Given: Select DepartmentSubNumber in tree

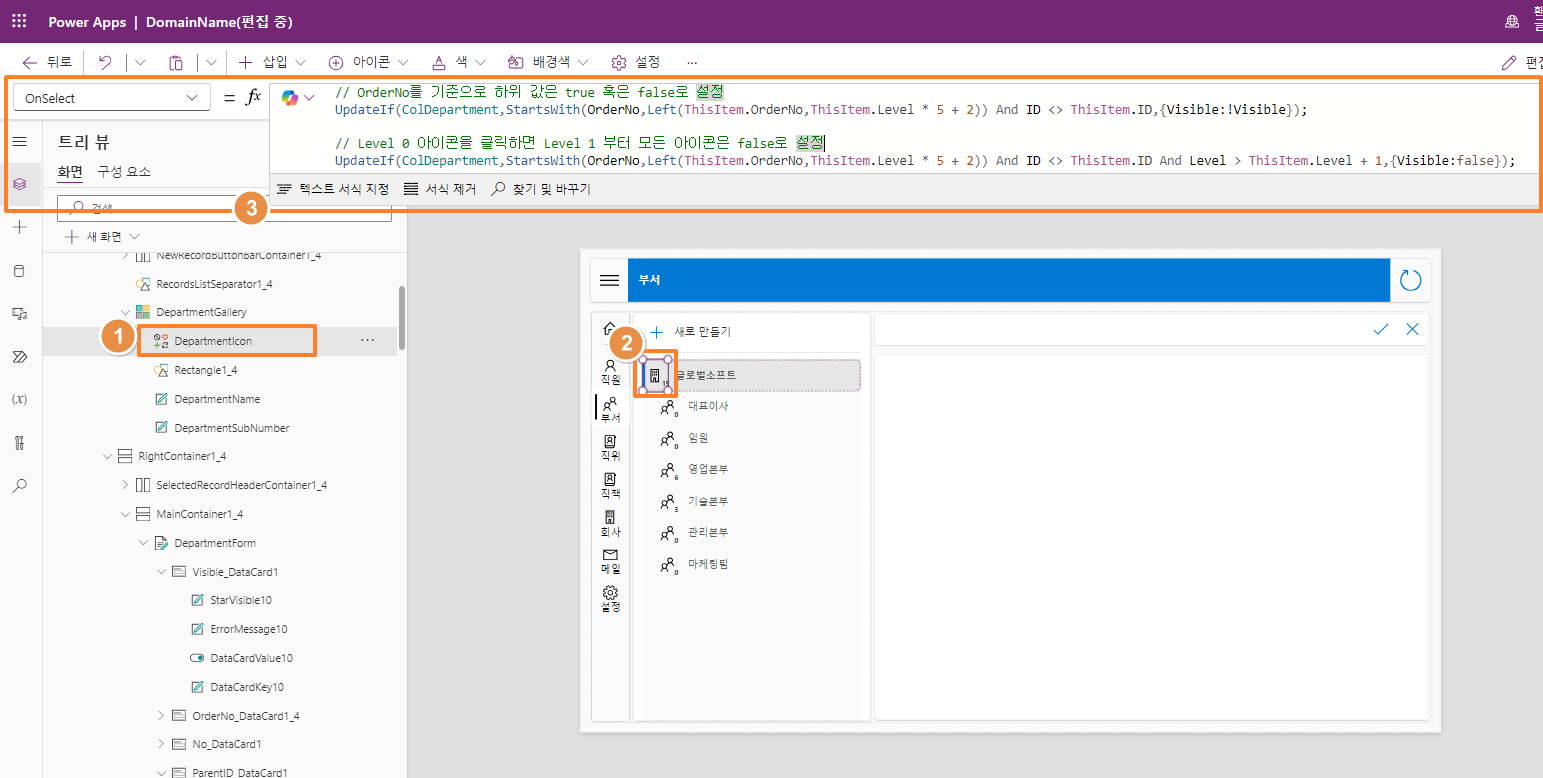Looking at the screenshot, I should [x=232, y=428].
